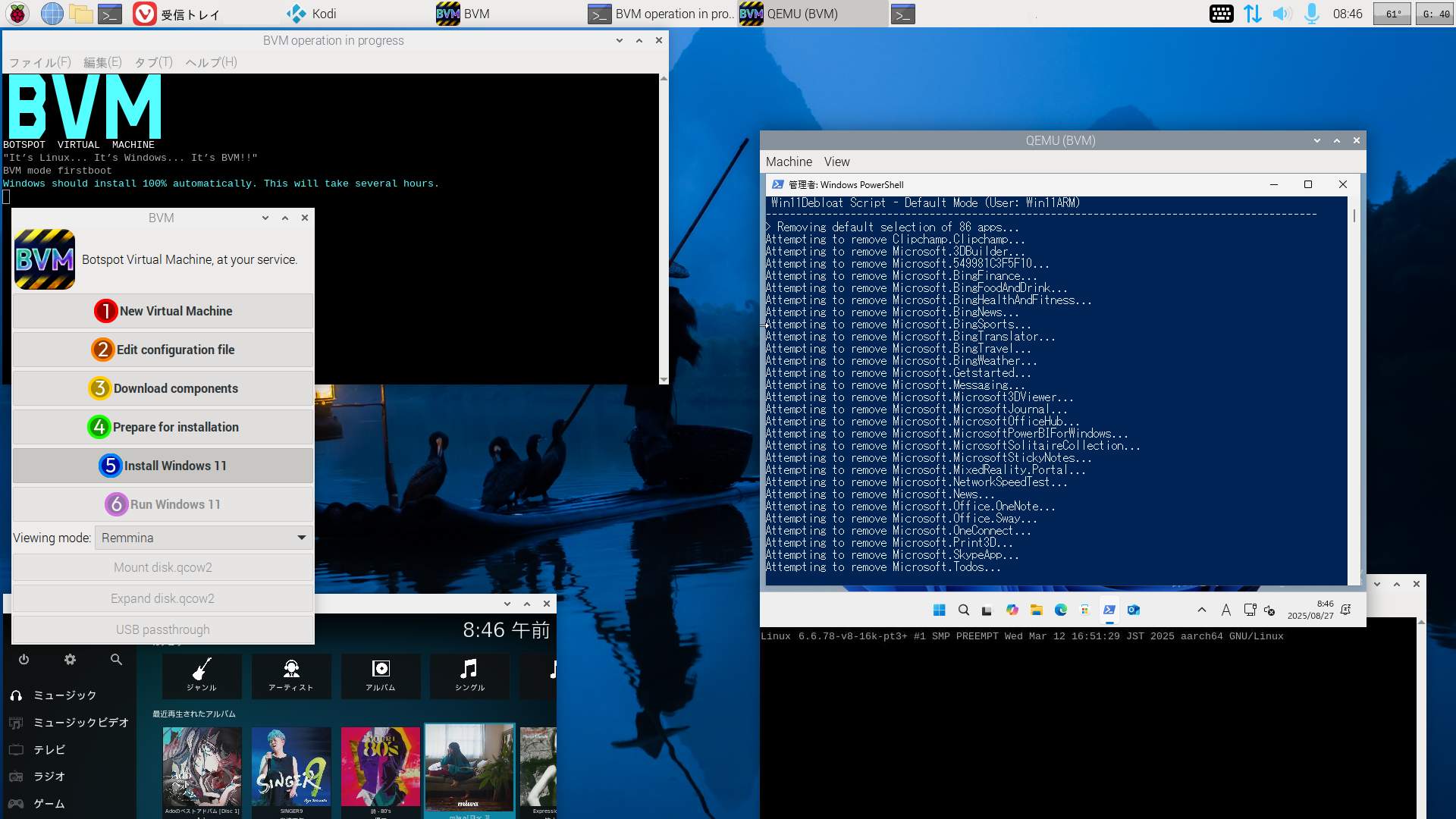Click Windows Start button in QEMU
This screenshot has height=819, width=1456.
click(x=939, y=610)
